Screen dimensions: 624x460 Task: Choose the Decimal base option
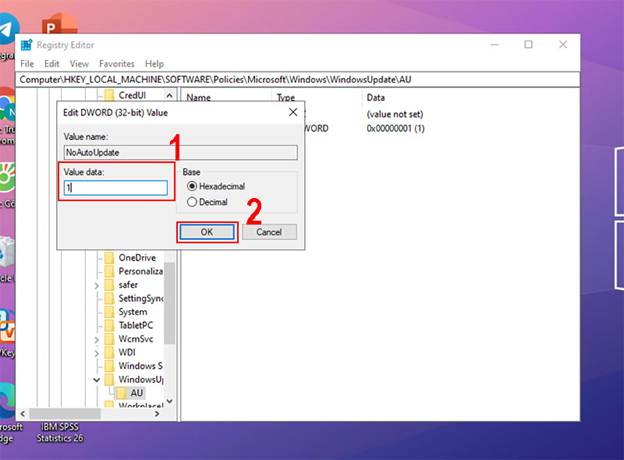192,202
